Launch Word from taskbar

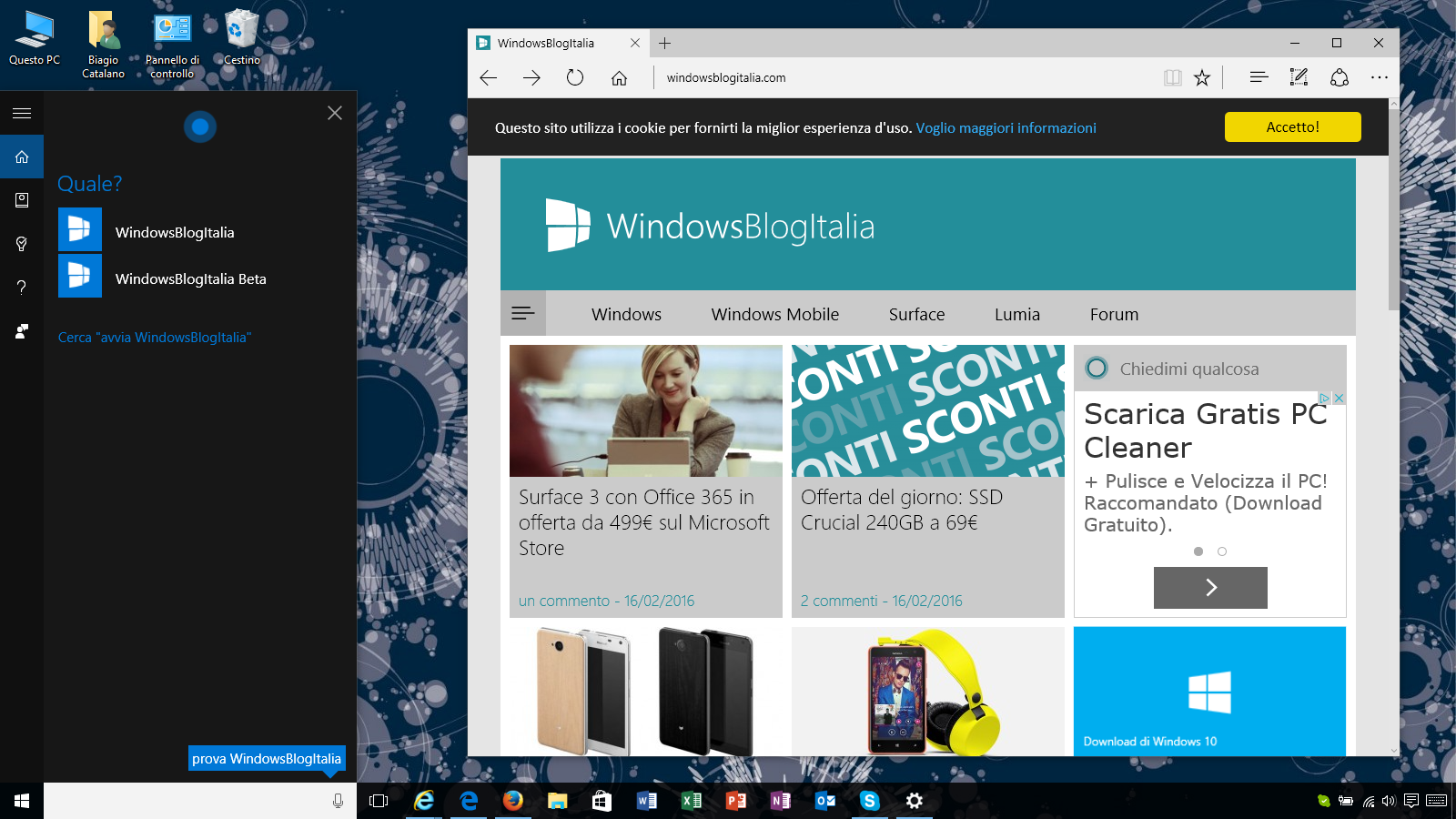tap(647, 801)
